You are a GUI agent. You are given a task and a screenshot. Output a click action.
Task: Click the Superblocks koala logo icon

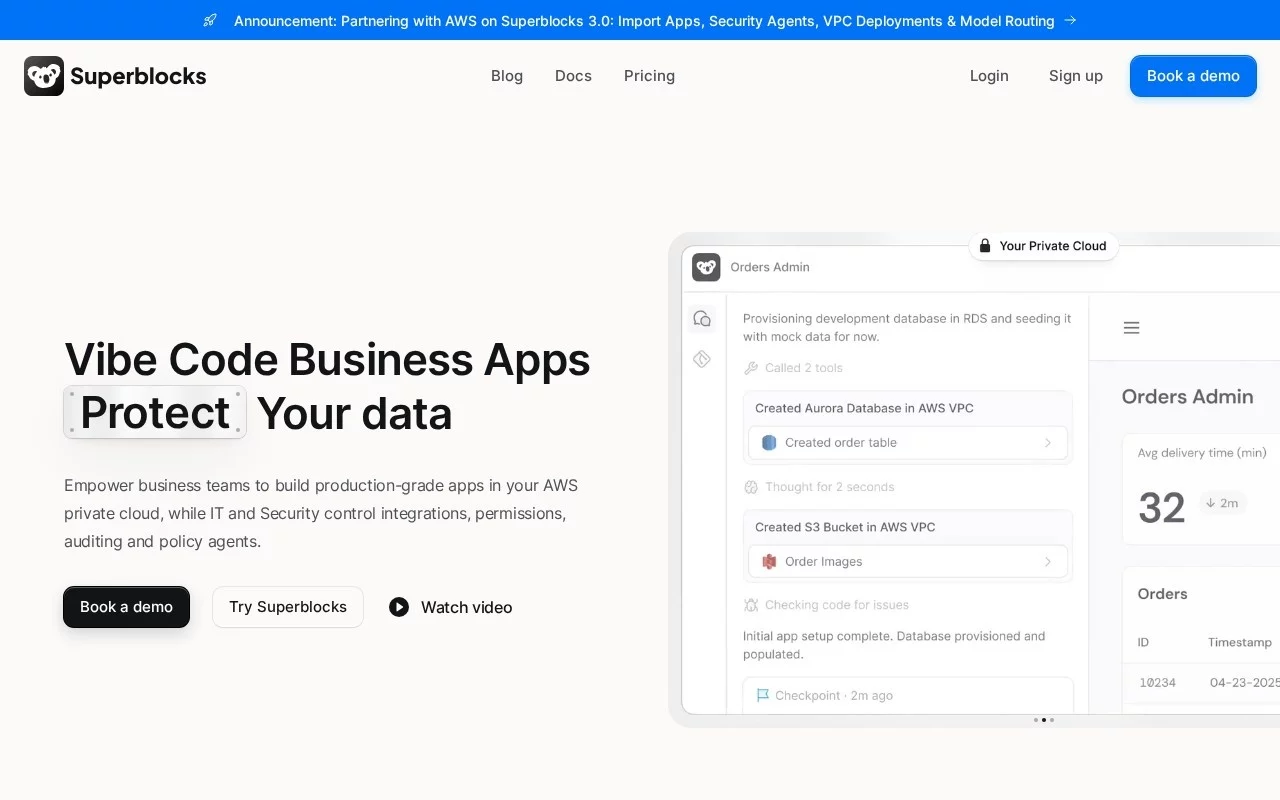tap(44, 76)
